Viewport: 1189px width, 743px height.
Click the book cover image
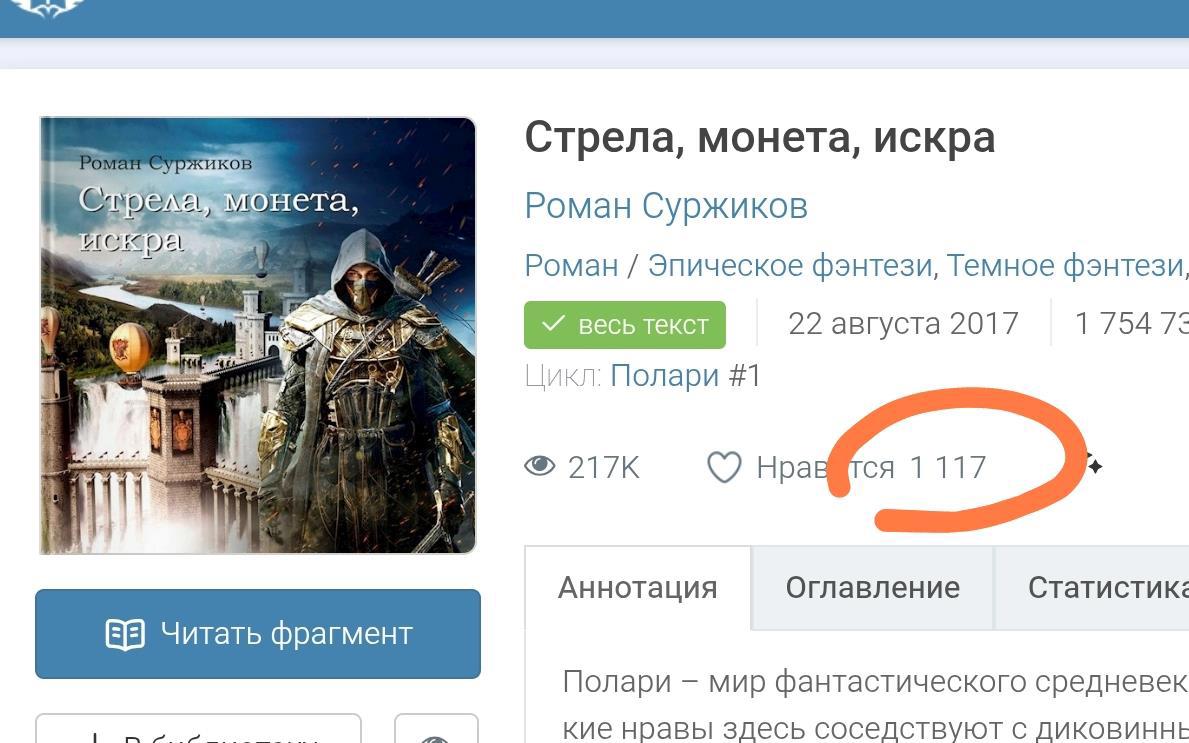(x=258, y=335)
